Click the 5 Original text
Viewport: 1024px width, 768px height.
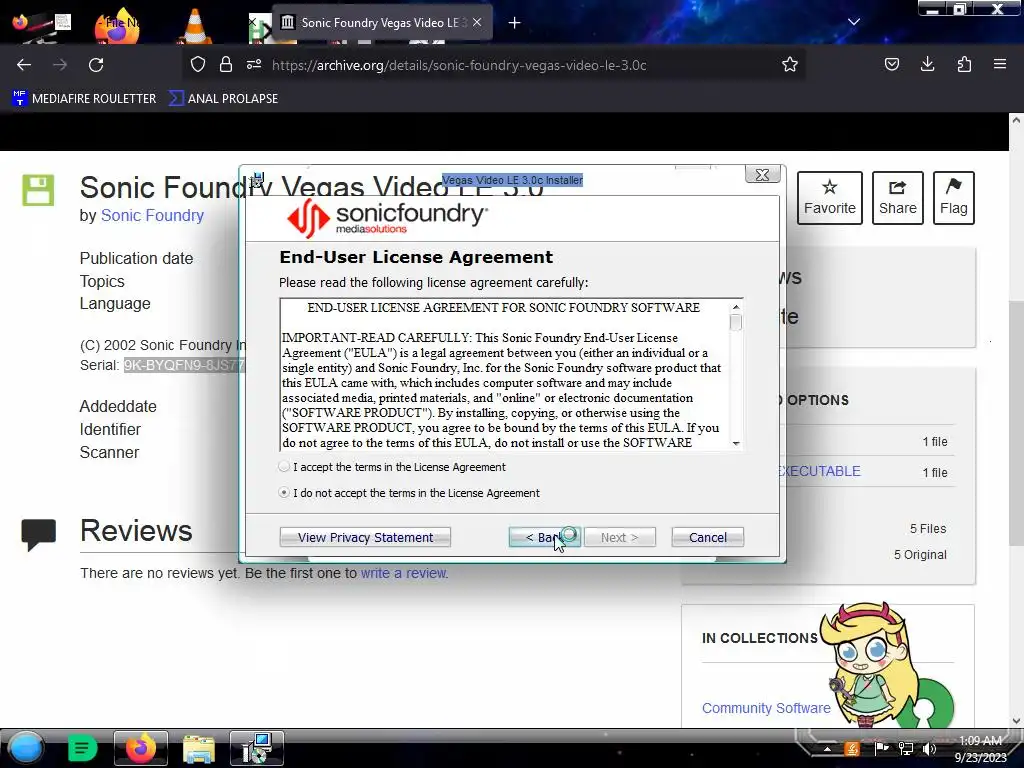(920, 554)
